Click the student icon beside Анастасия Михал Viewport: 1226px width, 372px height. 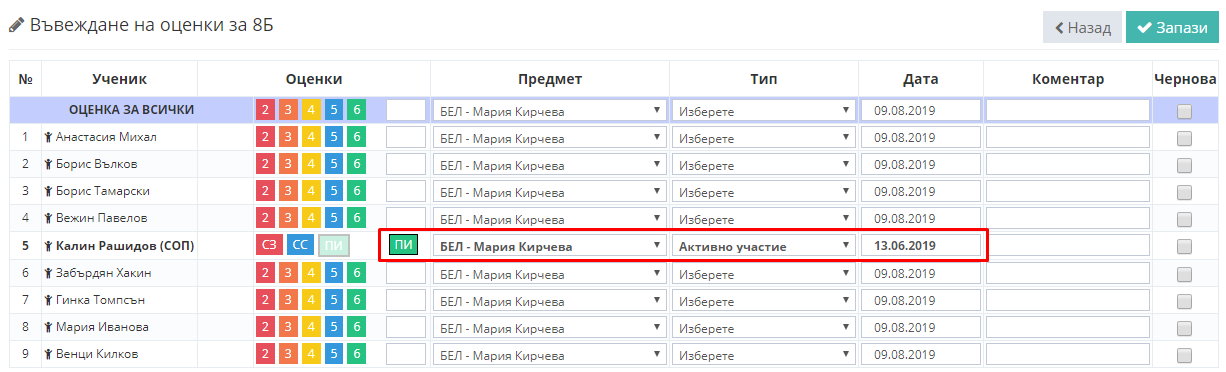click(x=49, y=138)
